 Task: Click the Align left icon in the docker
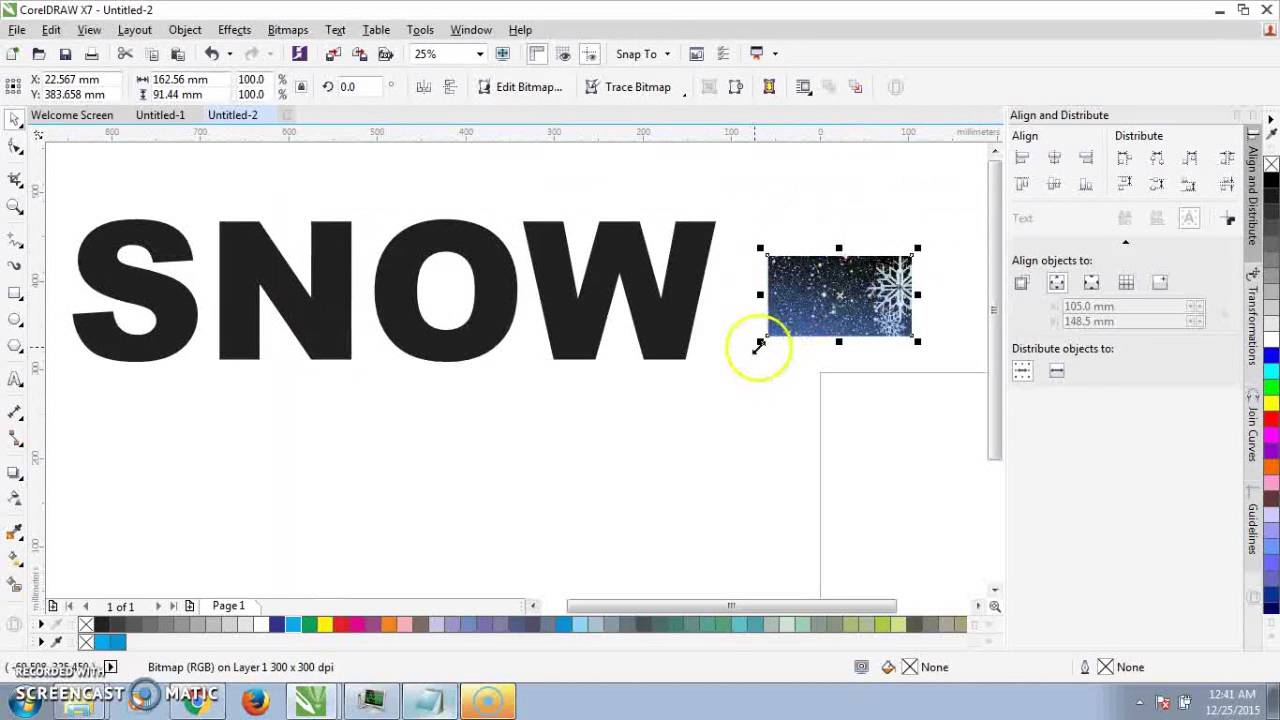click(x=1022, y=158)
